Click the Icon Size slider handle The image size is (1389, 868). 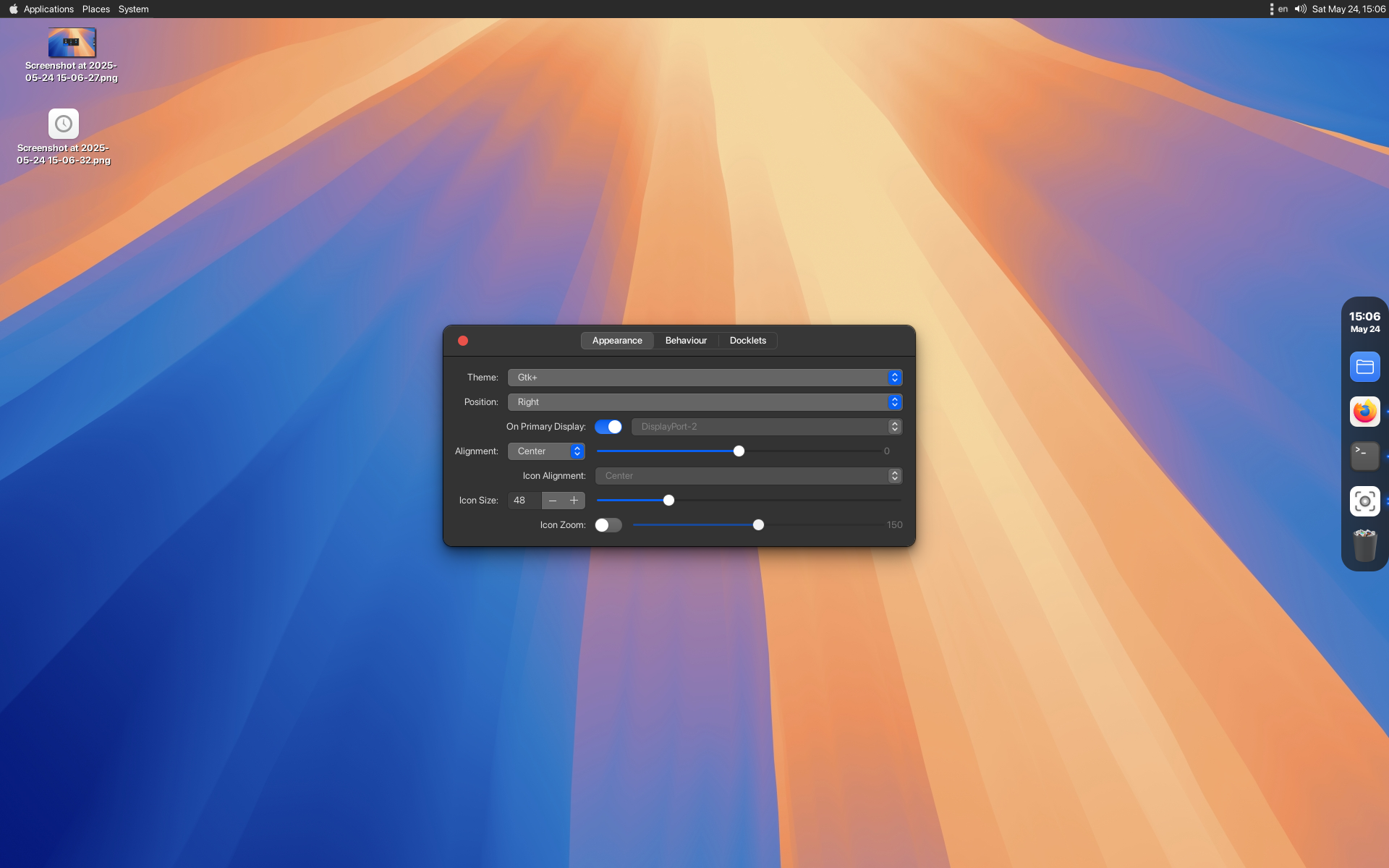668,501
